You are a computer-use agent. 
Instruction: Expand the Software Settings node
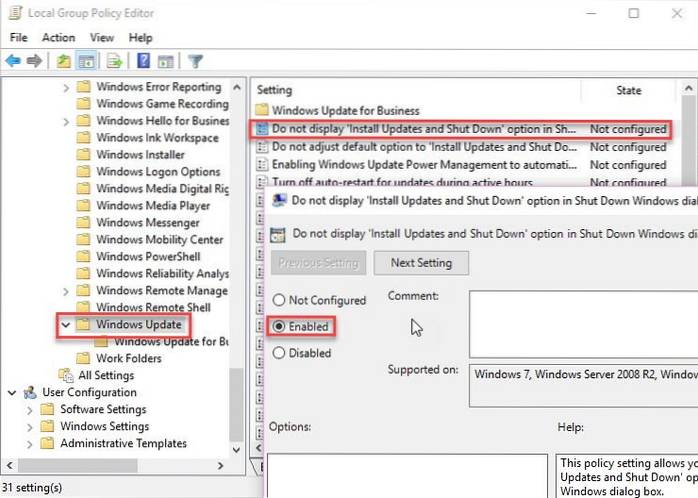pyautogui.click(x=28, y=409)
